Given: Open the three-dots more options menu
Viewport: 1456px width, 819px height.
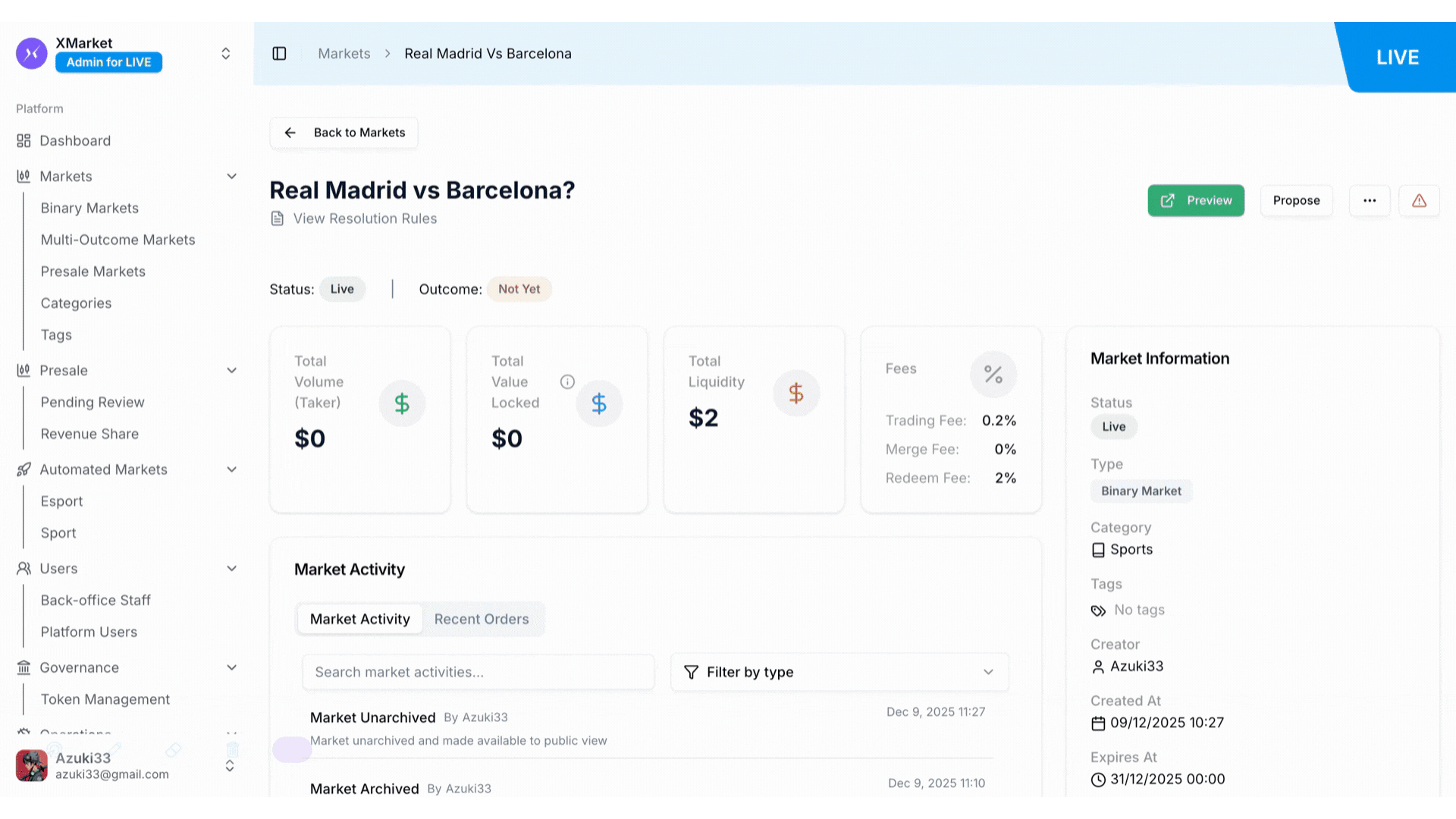Looking at the screenshot, I should (1369, 201).
